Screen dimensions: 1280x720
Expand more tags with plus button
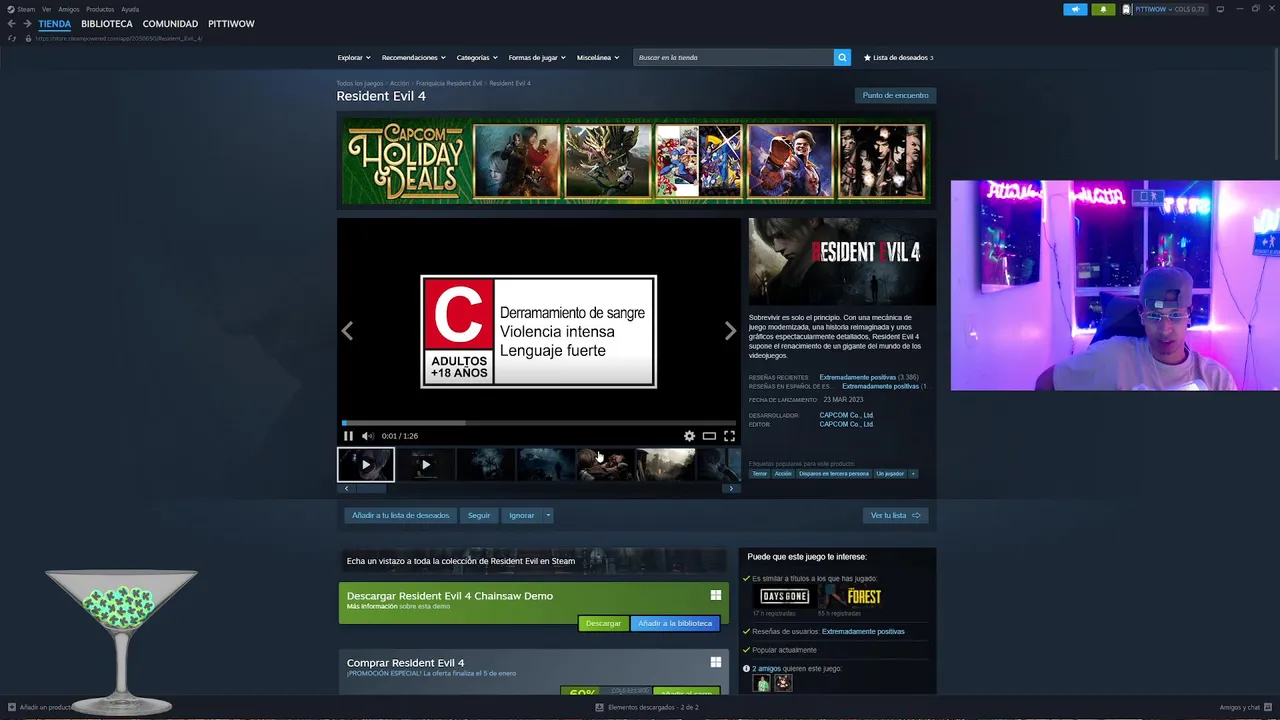913,474
